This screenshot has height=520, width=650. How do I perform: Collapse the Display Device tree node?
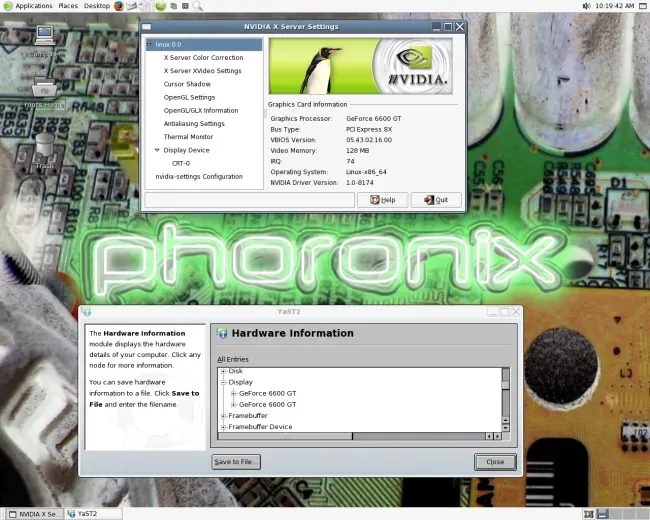157,150
